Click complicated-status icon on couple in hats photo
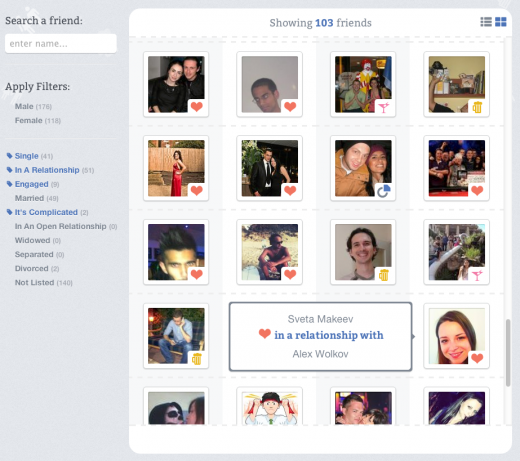This screenshot has height=461, width=520. (383, 191)
